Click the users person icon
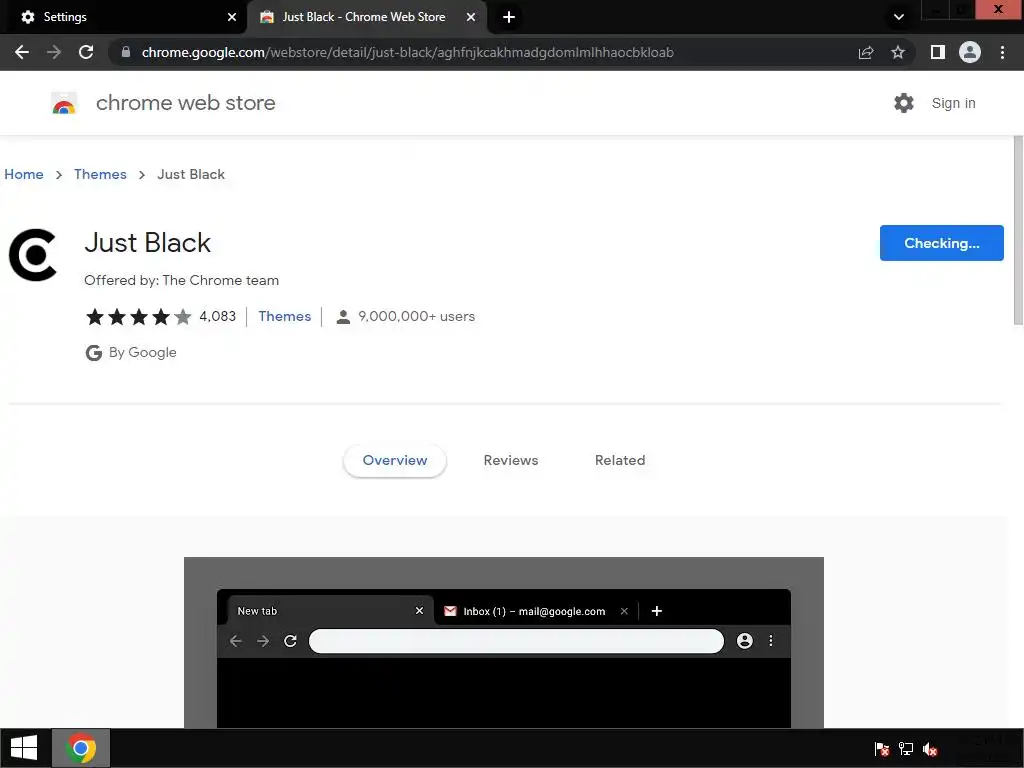1024x768 pixels. [343, 317]
